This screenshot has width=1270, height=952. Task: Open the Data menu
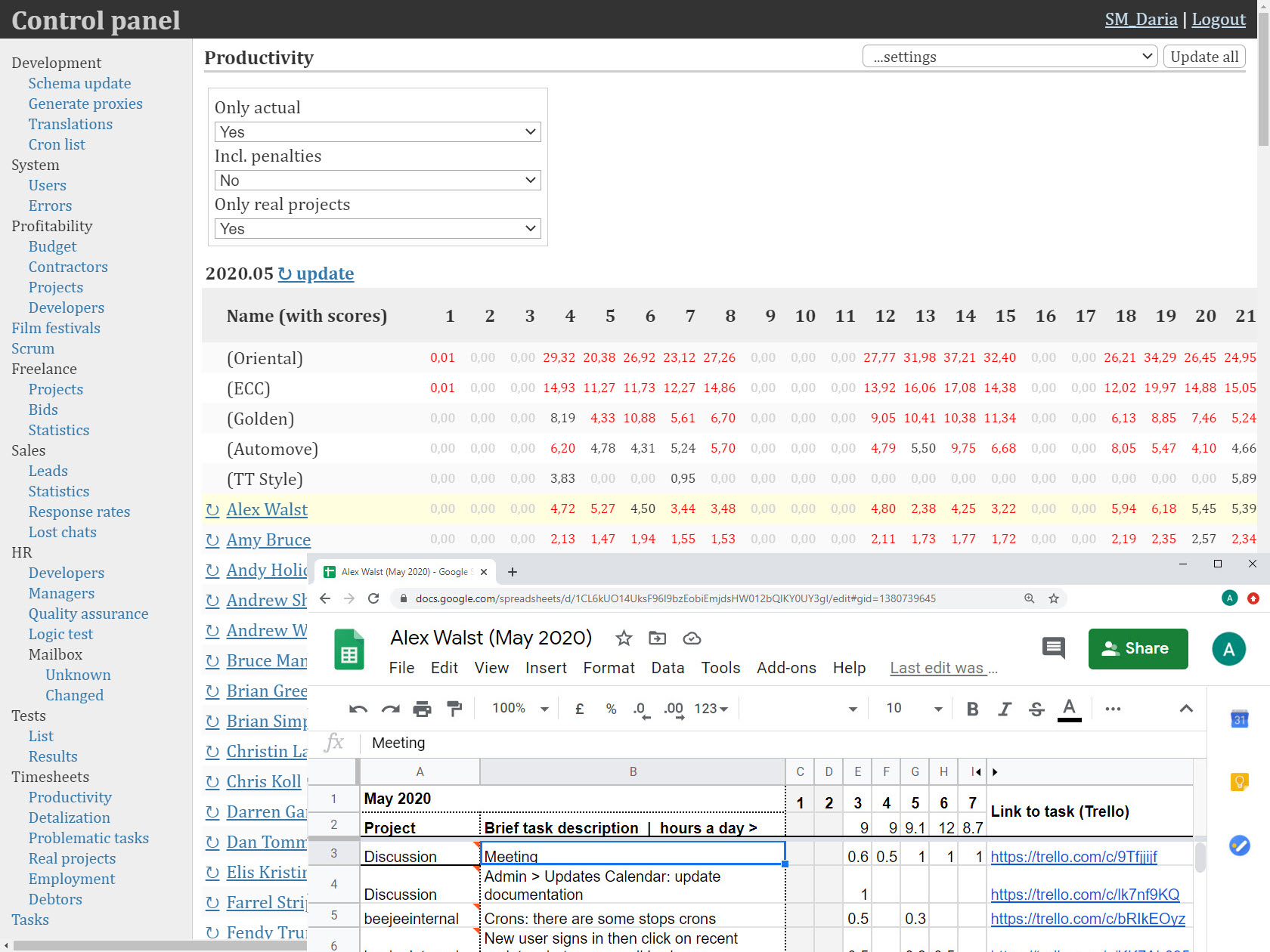coord(668,668)
